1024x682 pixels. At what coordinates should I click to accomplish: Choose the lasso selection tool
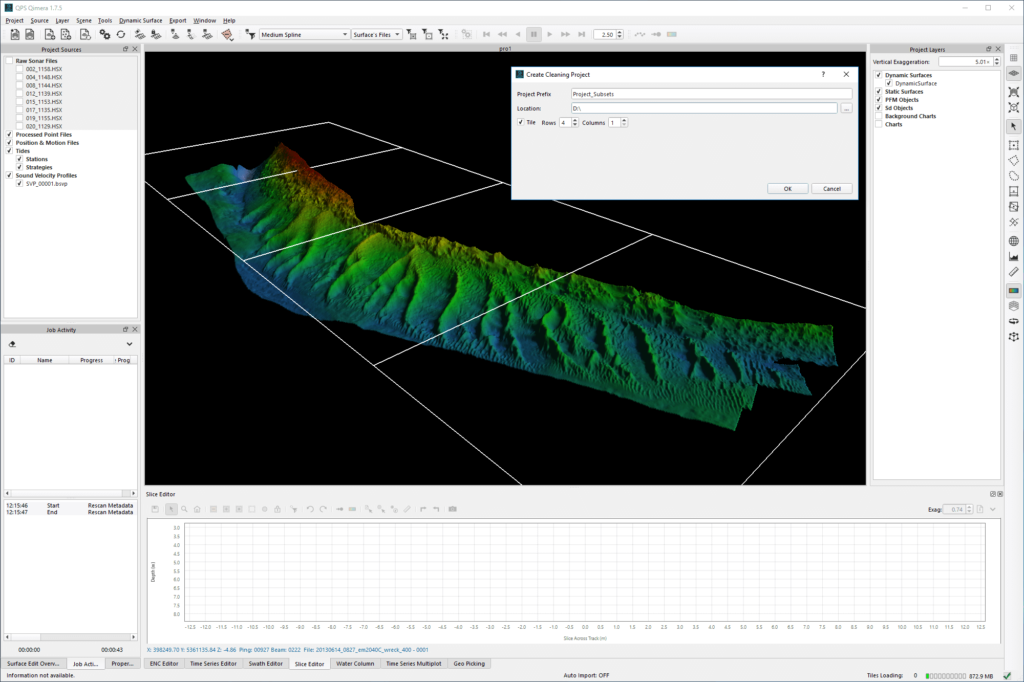pos(1013,175)
